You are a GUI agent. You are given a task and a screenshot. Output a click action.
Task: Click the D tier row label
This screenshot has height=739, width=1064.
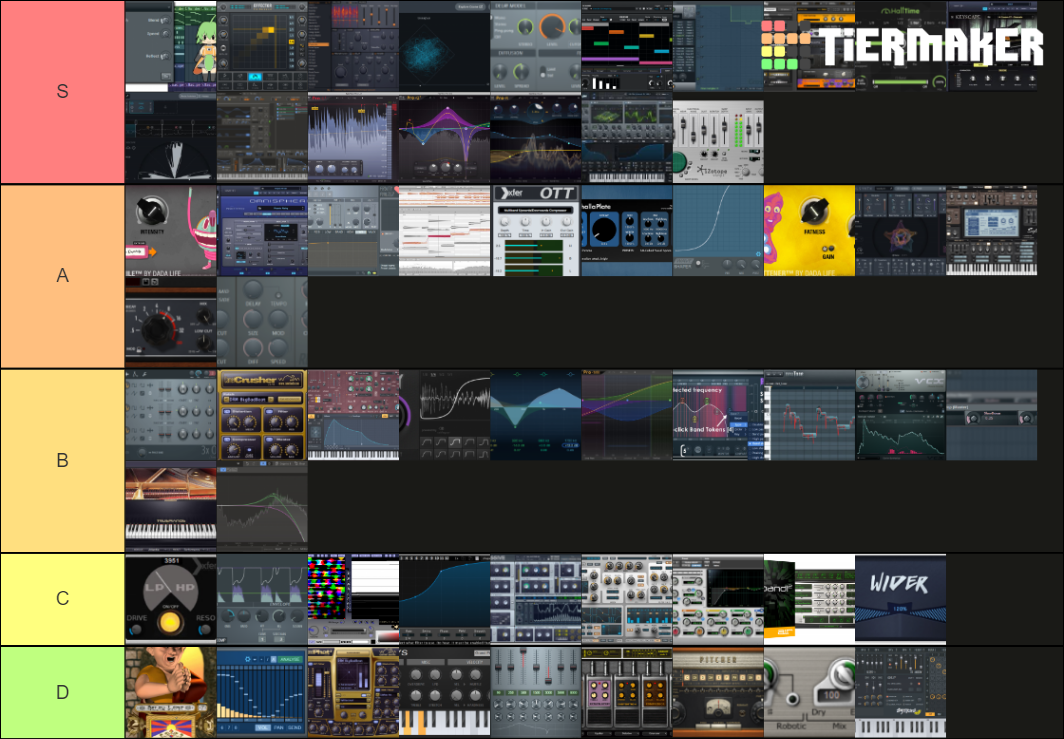[62, 691]
